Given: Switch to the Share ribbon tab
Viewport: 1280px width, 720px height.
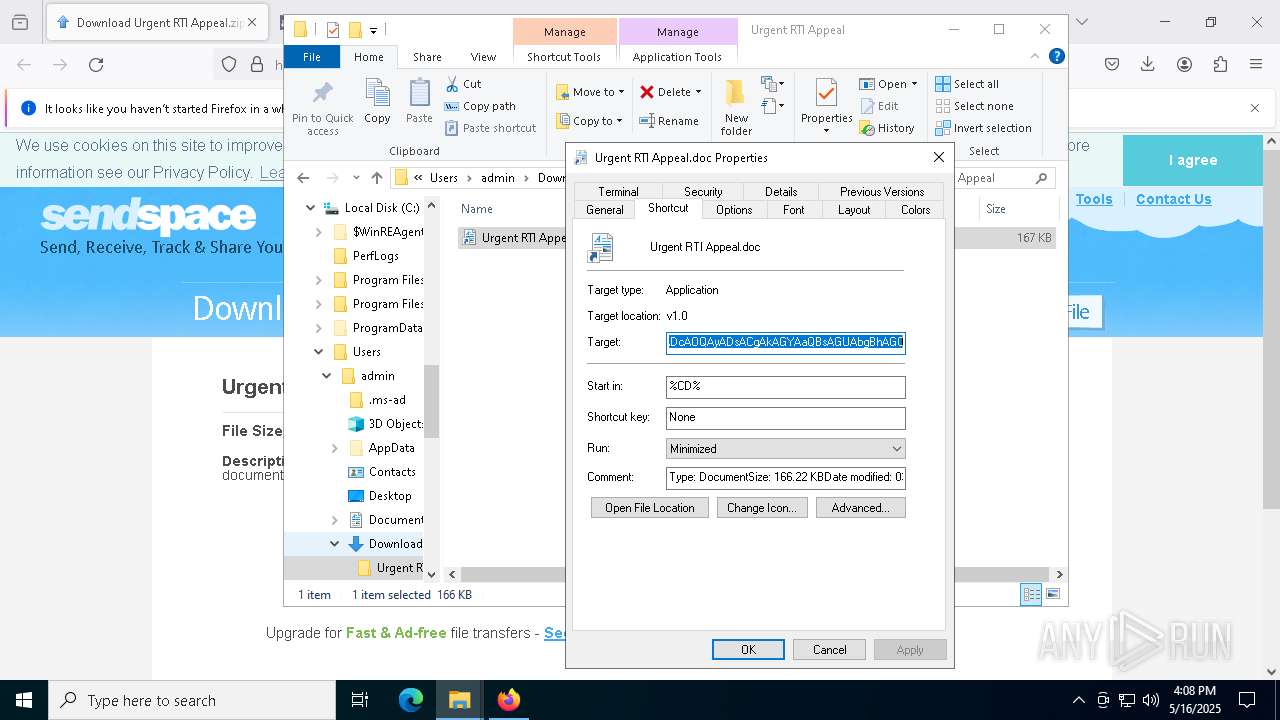Looking at the screenshot, I should click(427, 57).
